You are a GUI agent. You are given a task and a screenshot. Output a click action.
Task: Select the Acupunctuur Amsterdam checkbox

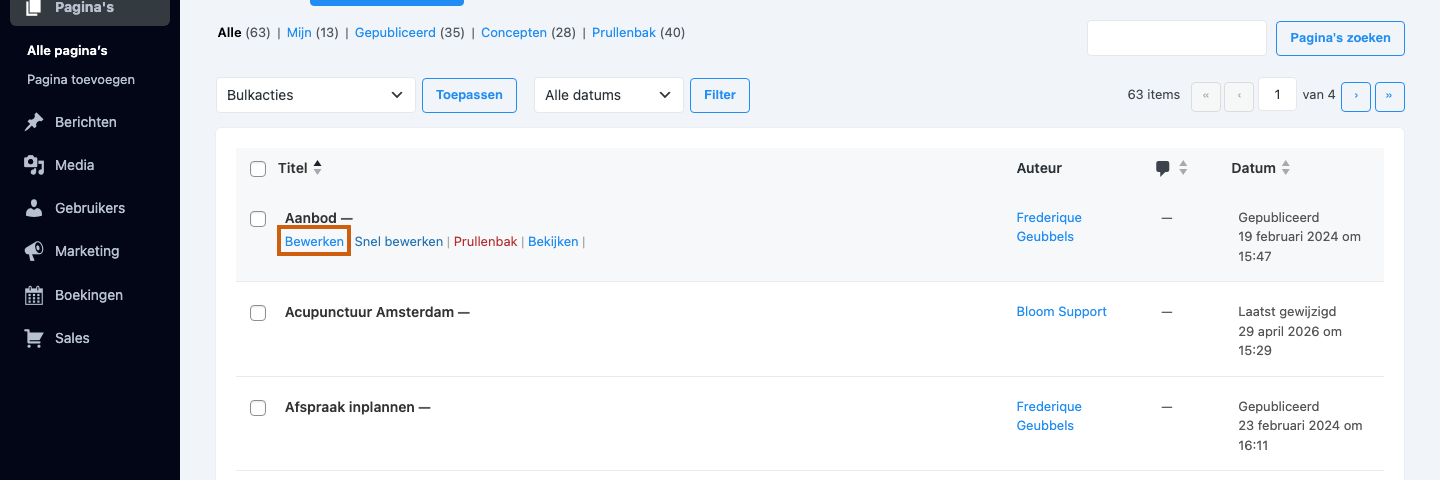click(x=258, y=313)
